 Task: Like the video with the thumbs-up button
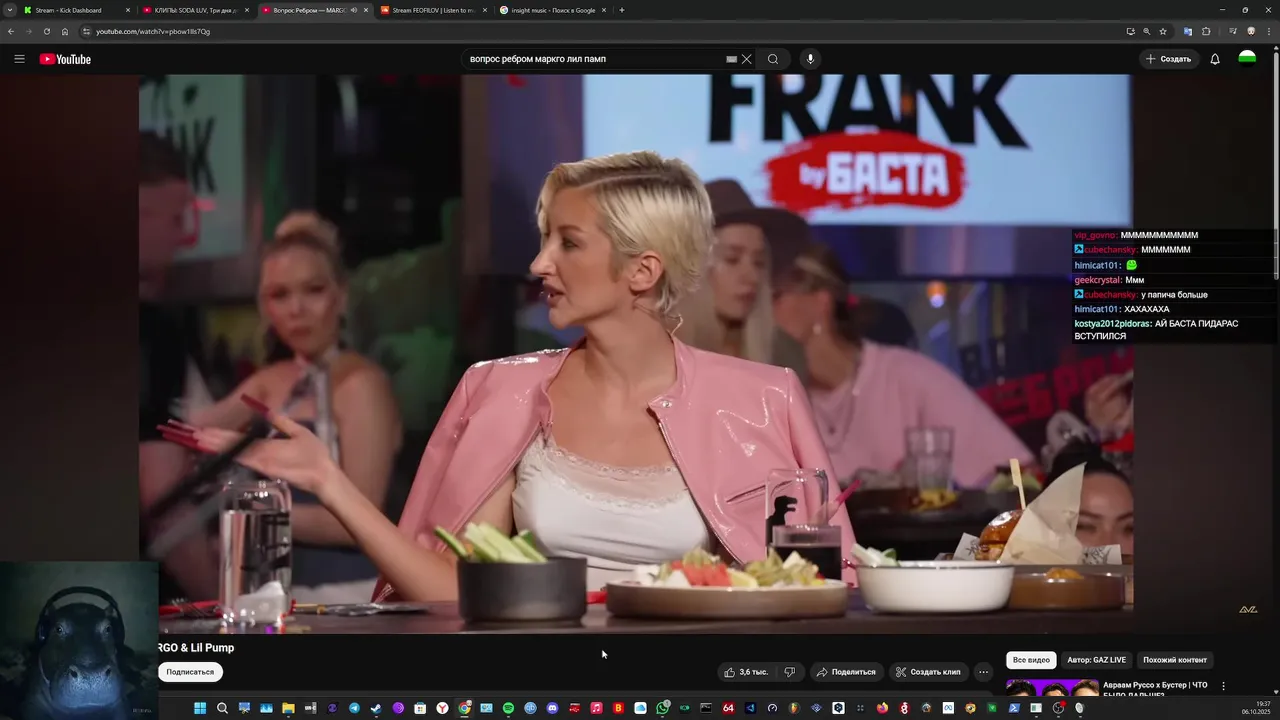746,672
